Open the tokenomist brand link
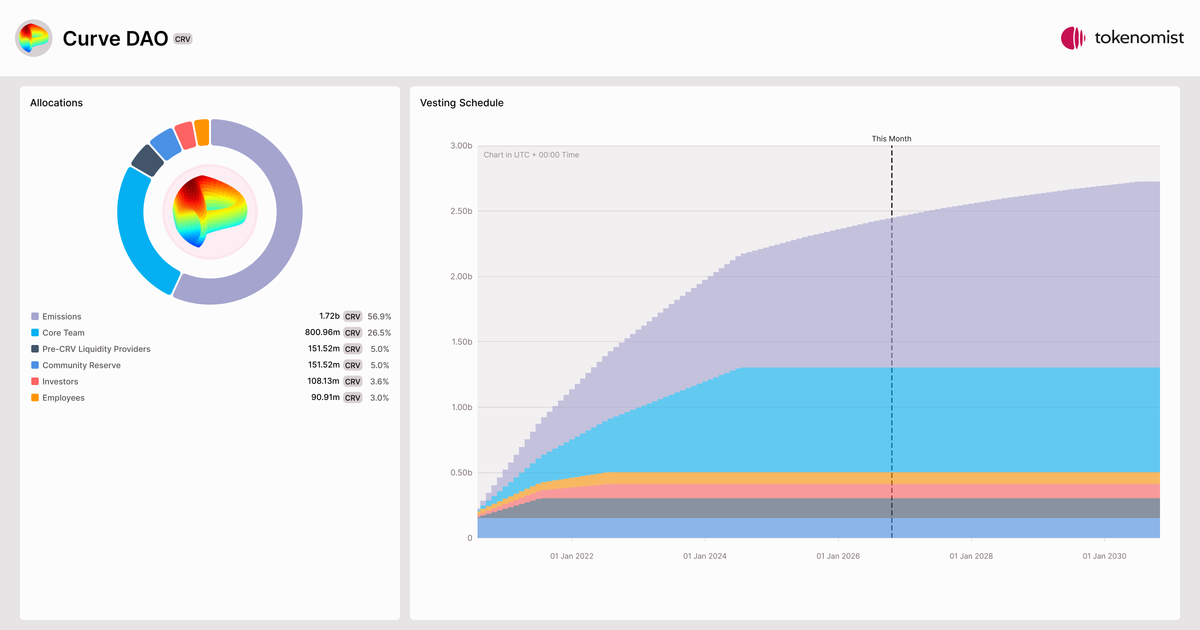 tap(1123, 38)
